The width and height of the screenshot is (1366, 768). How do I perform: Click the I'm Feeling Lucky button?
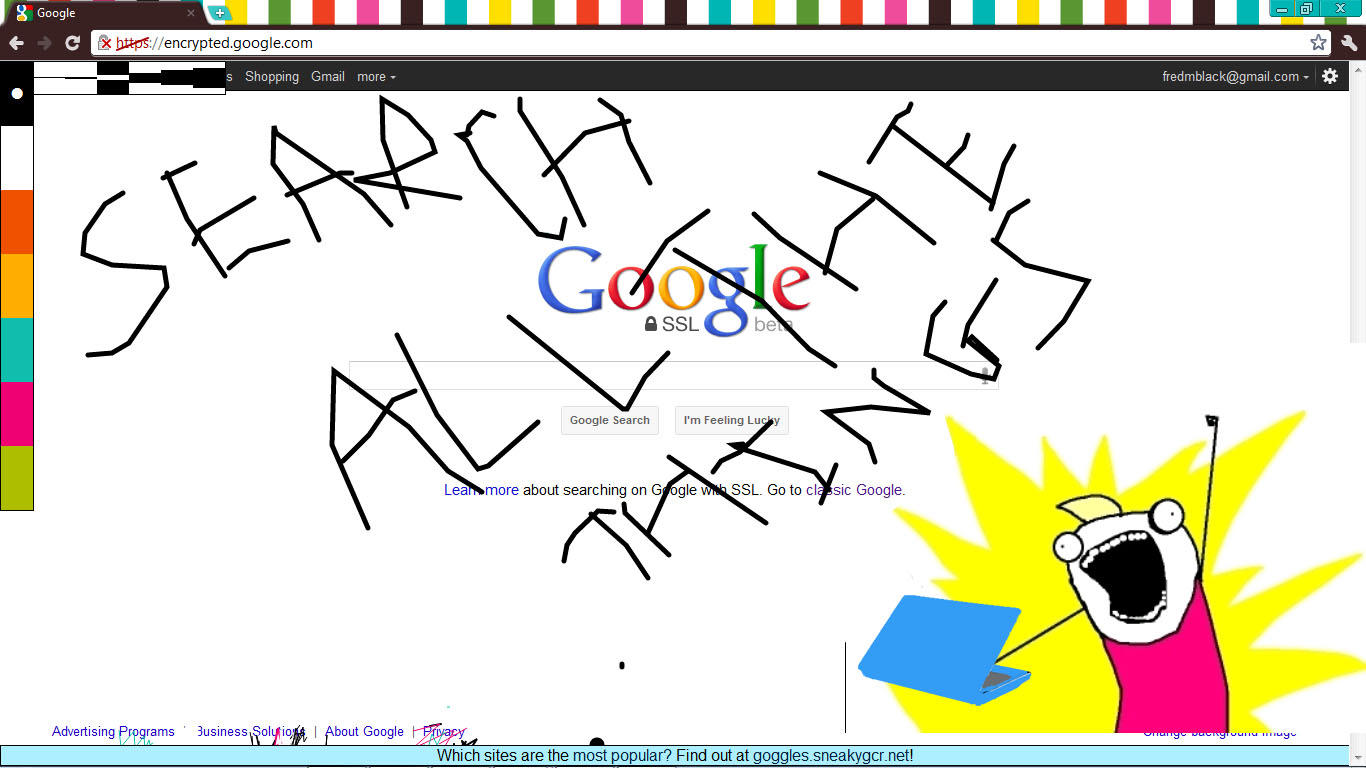[x=731, y=420]
